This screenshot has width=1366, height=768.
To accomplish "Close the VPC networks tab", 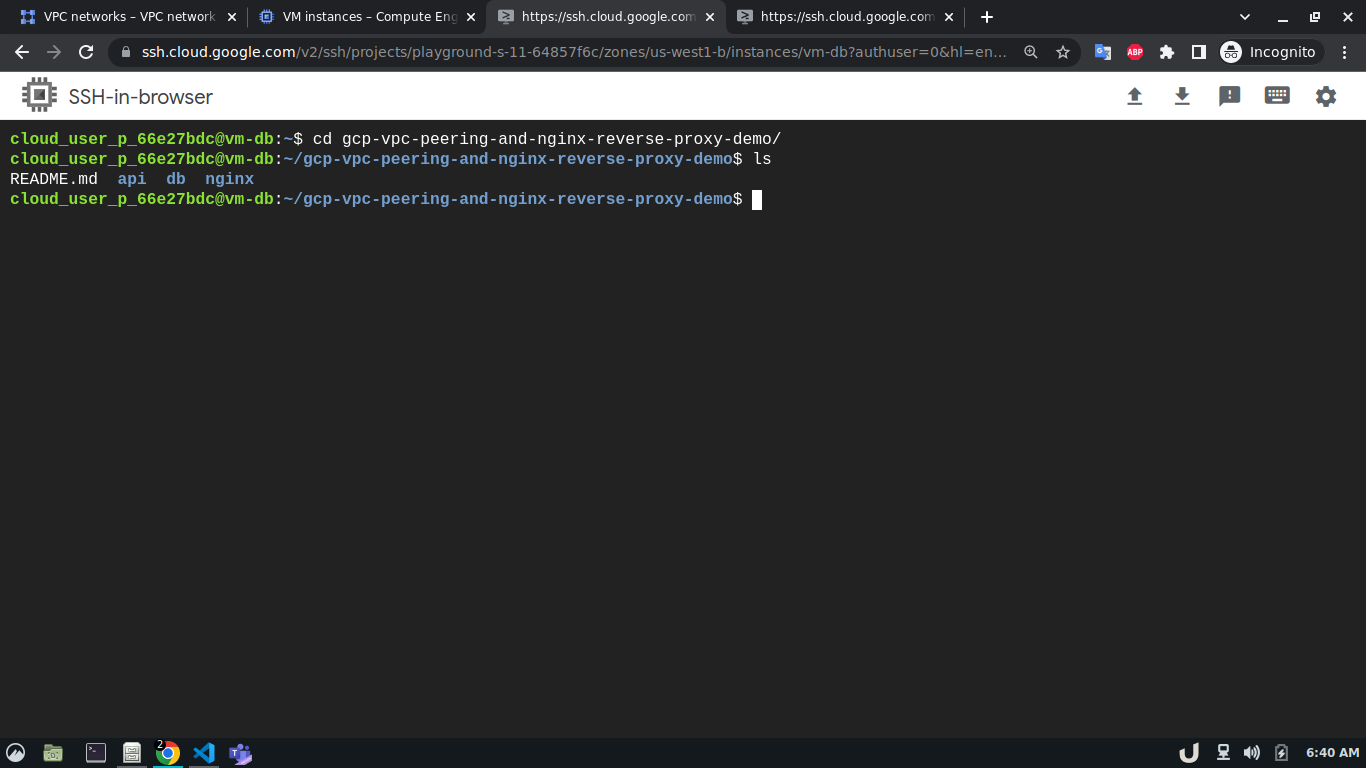I will point(232,17).
